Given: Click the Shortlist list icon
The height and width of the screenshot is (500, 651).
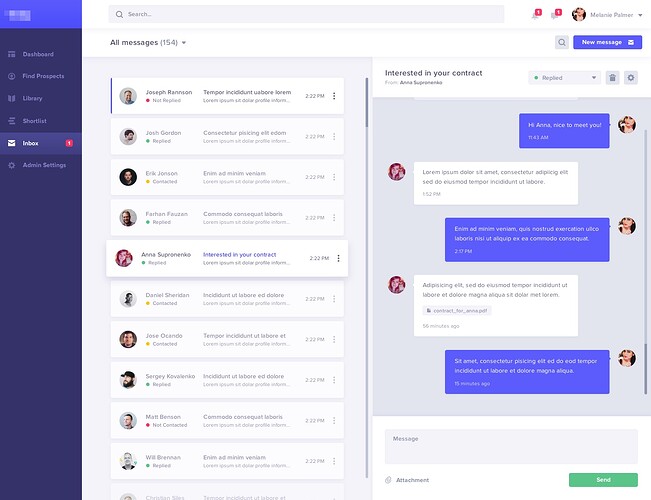Looking at the screenshot, I should (12, 121).
